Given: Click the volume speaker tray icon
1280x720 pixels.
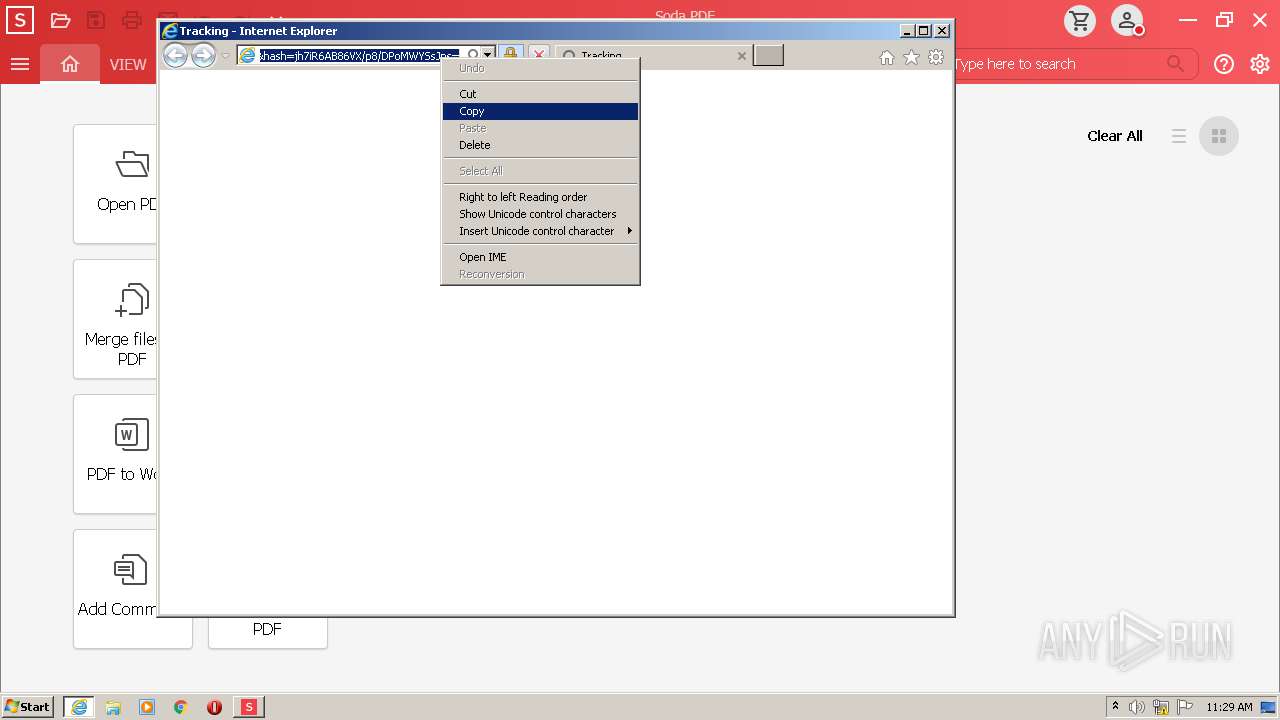Looking at the screenshot, I should (1137, 707).
